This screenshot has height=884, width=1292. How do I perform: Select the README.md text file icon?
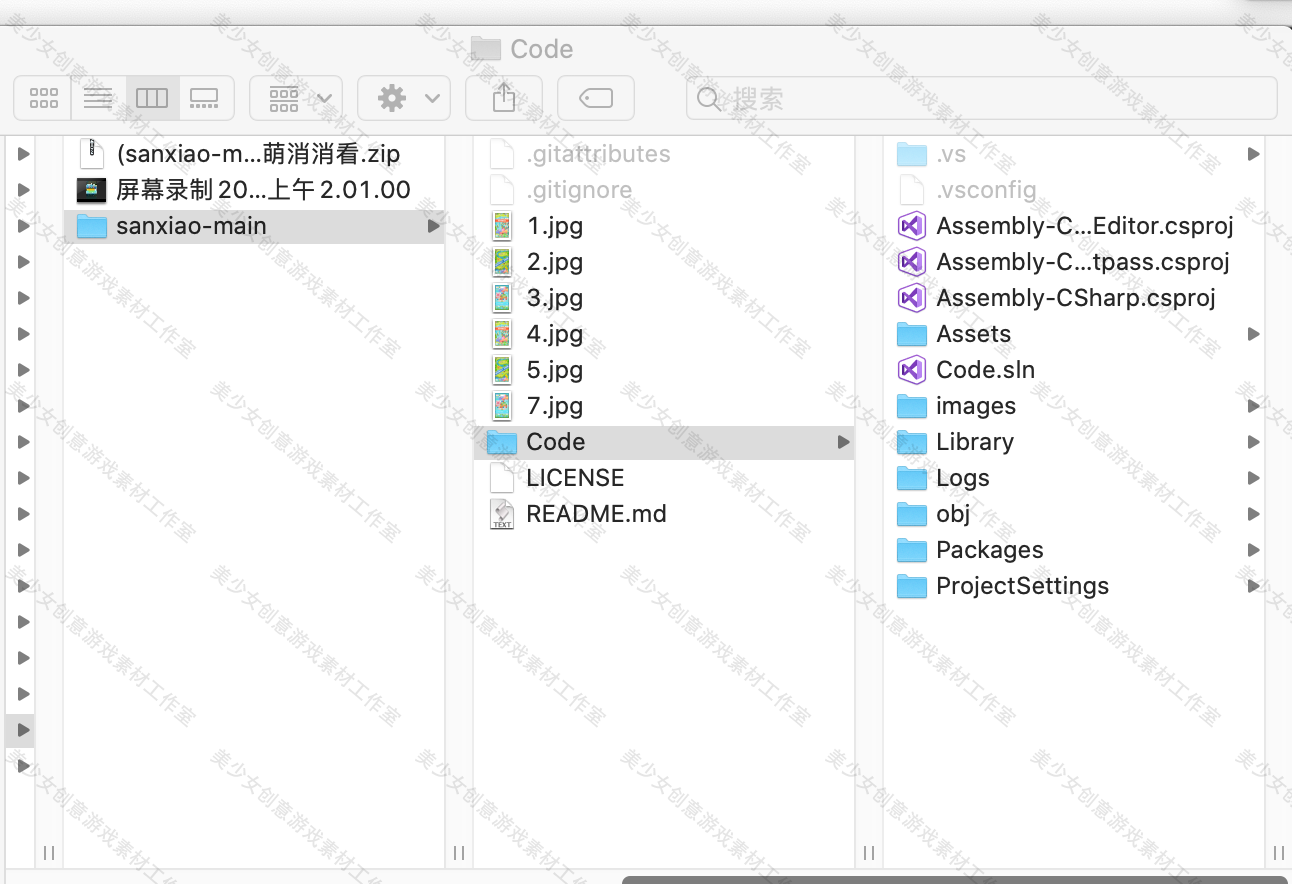point(502,514)
